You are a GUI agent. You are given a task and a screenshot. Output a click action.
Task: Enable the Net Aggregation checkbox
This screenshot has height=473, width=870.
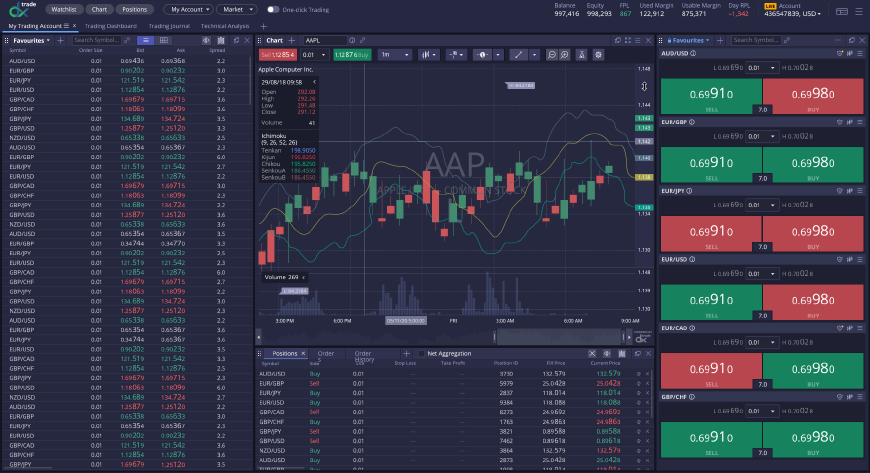[421, 354]
